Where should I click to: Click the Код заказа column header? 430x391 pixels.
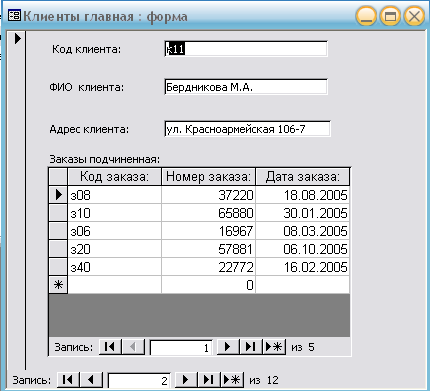(115, 177)
